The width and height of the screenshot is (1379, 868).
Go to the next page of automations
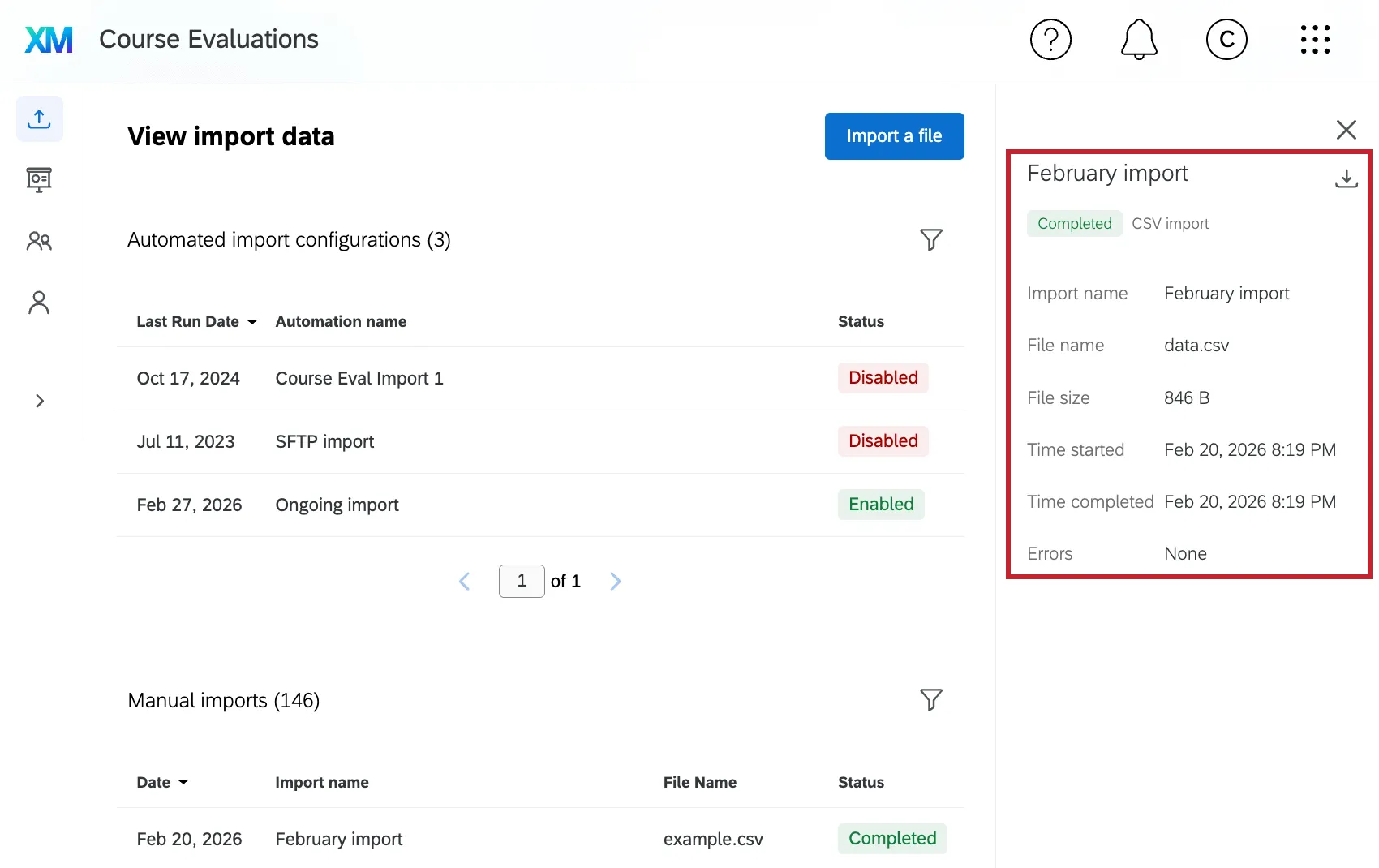pyautogui.click(x=616, y=581)
